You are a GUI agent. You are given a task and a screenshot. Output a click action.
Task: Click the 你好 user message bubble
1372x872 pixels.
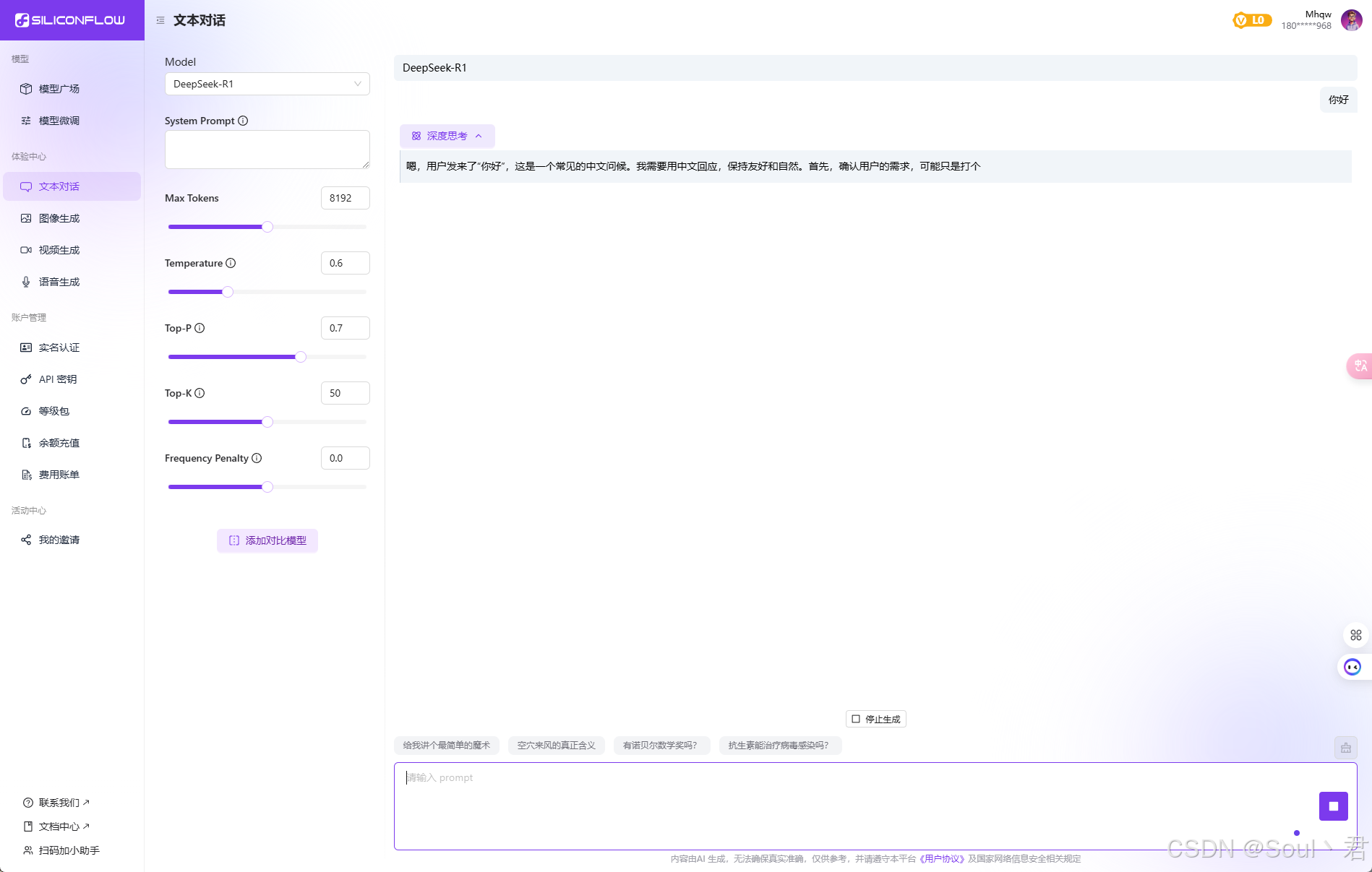(x=1339, y=100)
